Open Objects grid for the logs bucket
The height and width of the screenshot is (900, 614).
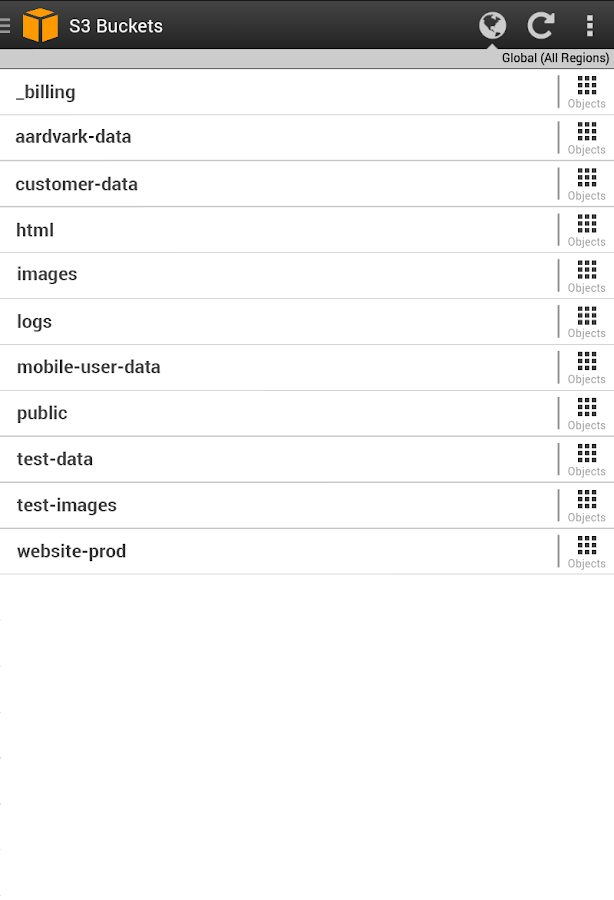click(x=586, y=321)
